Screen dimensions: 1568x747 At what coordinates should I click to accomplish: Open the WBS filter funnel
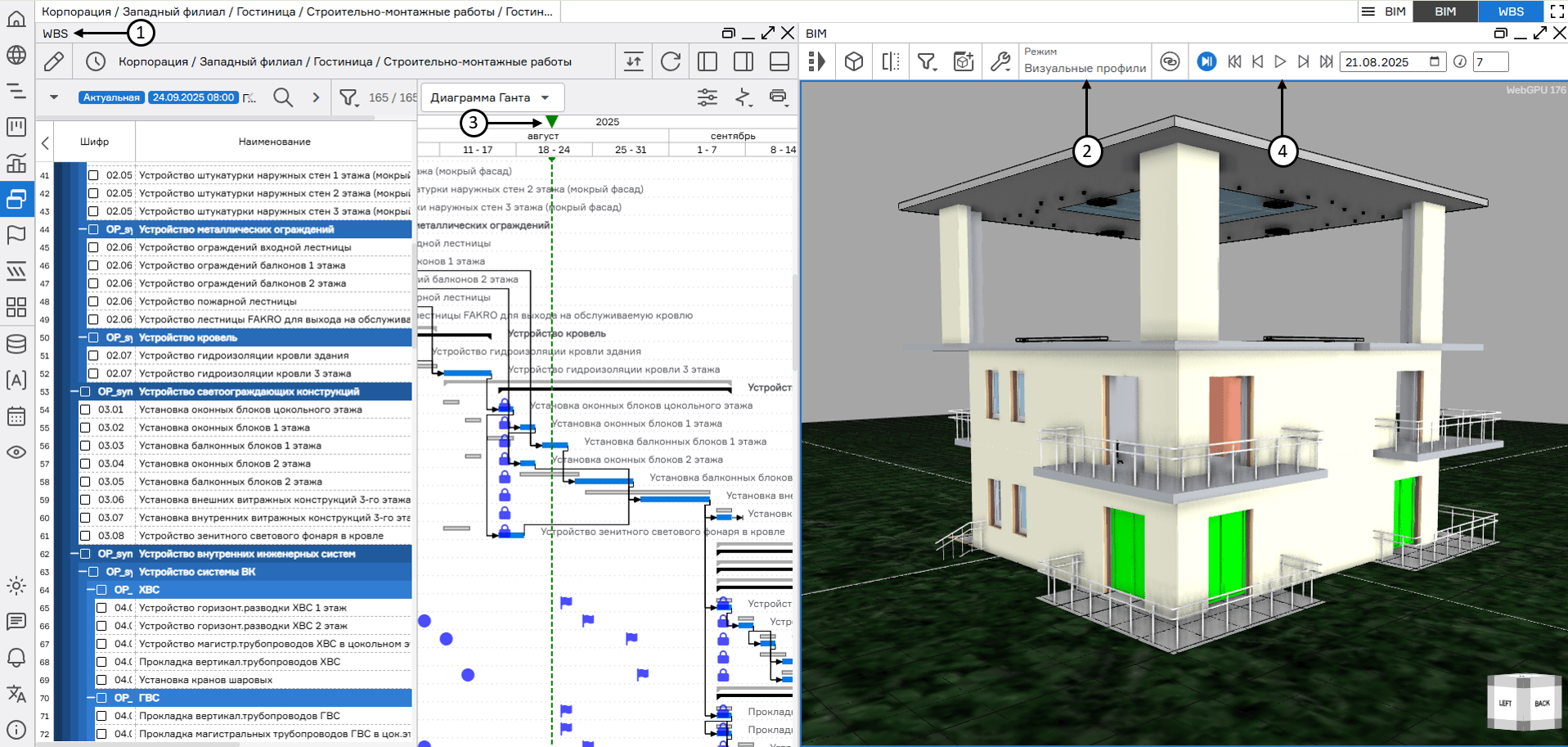pos(348,97)
